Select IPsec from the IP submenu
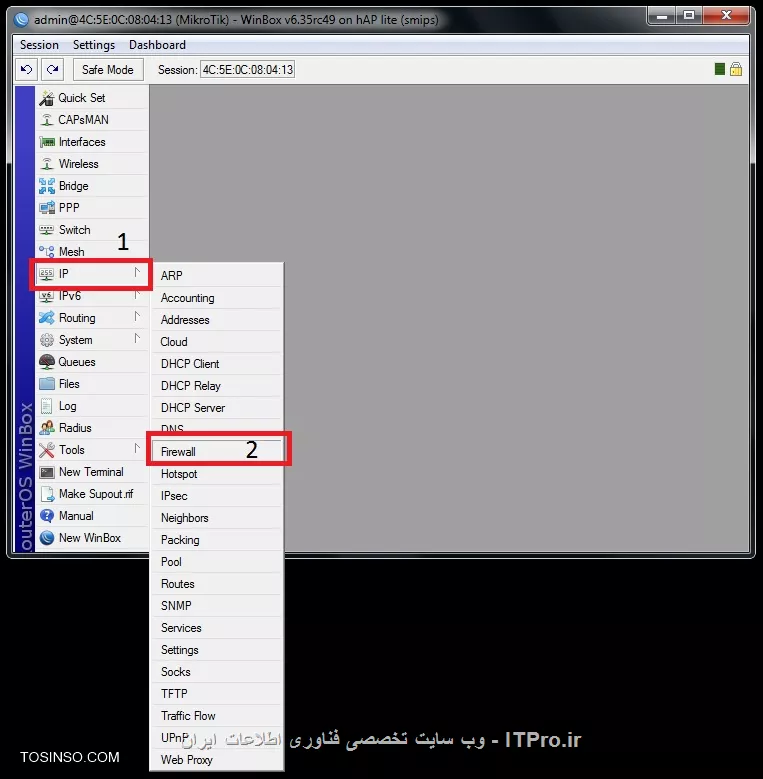Image resolution: width=763 pixels, height=779 pixels. 217,496
